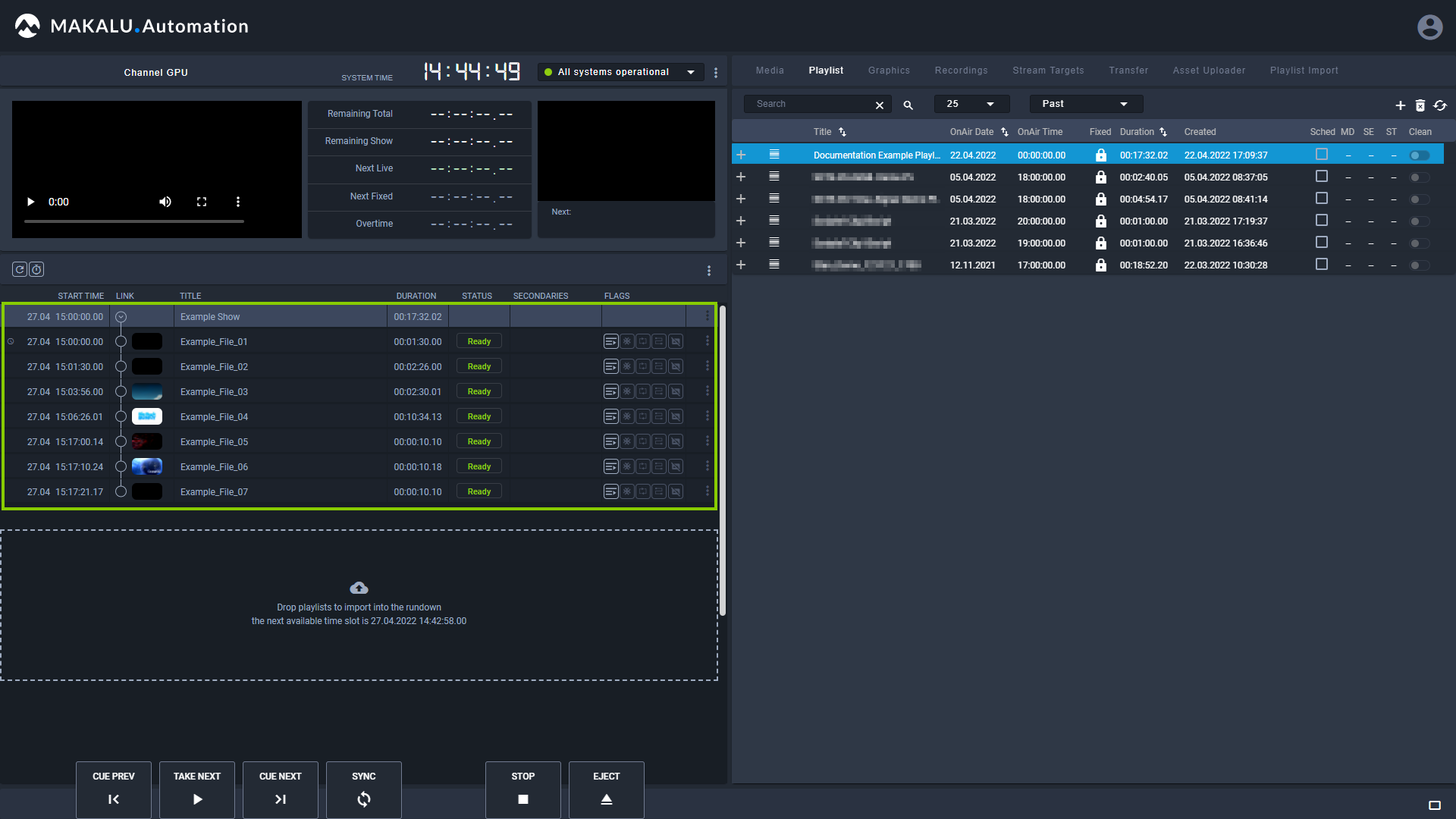This screenshot has width=1456, height=819.
Task: Open row menu for Example_File_01
Action: [708, 341]
